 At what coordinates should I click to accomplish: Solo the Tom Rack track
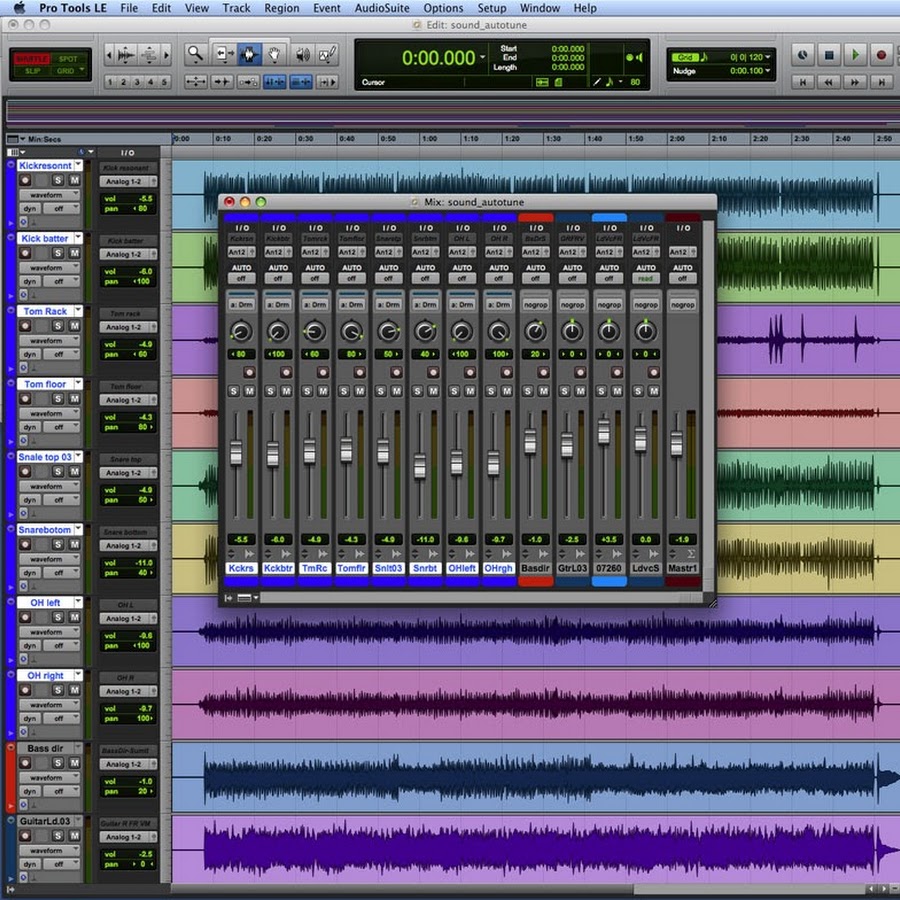coord(58,326)
